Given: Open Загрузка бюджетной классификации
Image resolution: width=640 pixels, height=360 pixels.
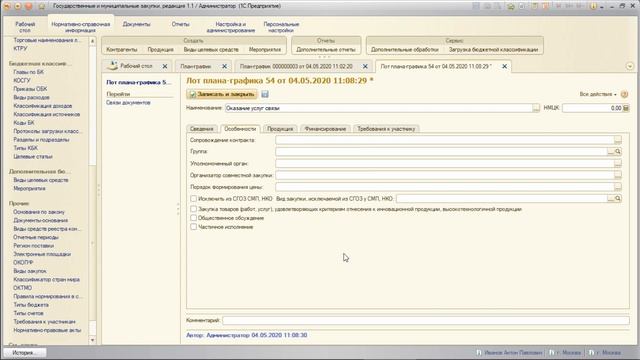Looking at the screenshot, I should [x=493, y=49].
